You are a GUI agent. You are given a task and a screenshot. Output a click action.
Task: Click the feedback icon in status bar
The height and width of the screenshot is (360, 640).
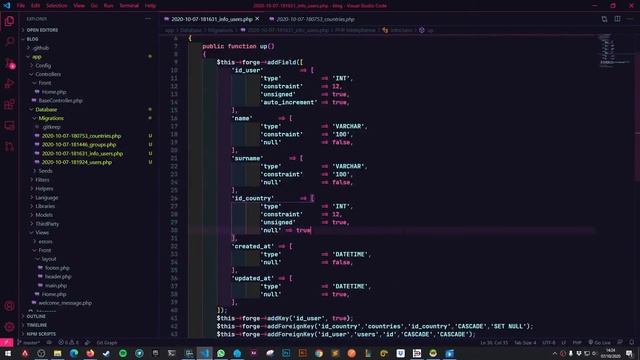[x=620, y=342]
